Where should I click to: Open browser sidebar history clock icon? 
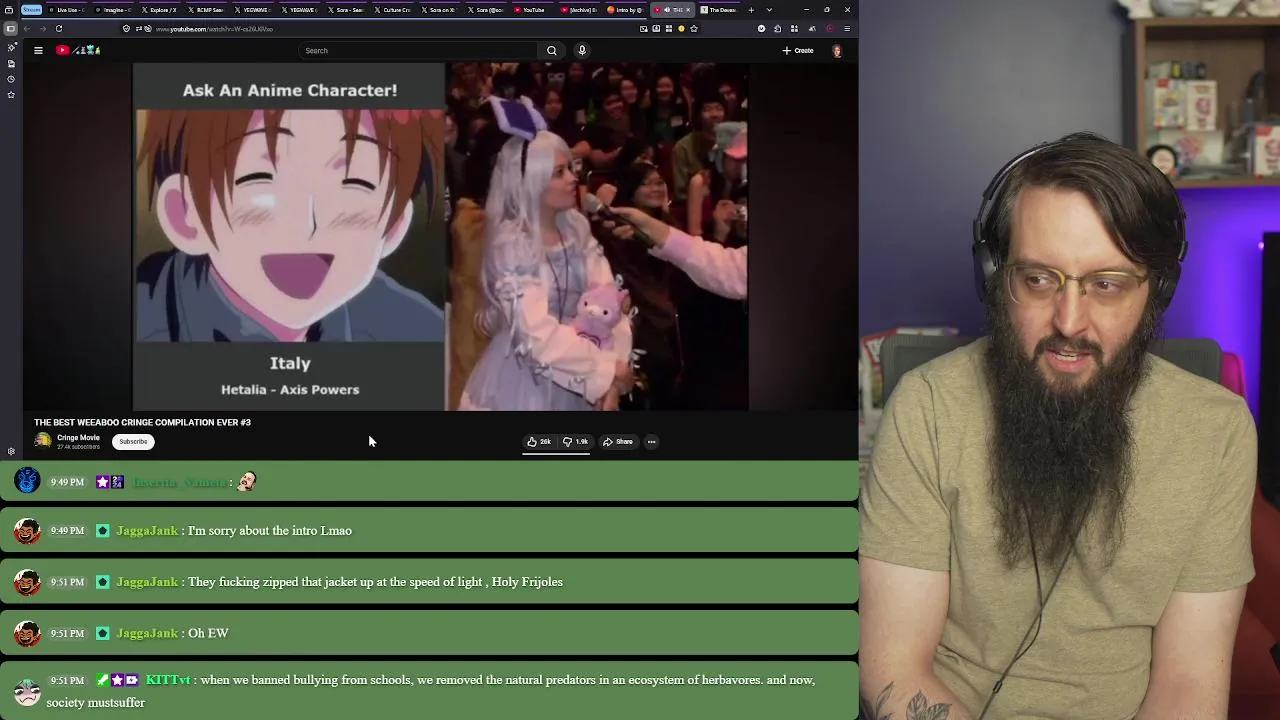click(11, 79)
